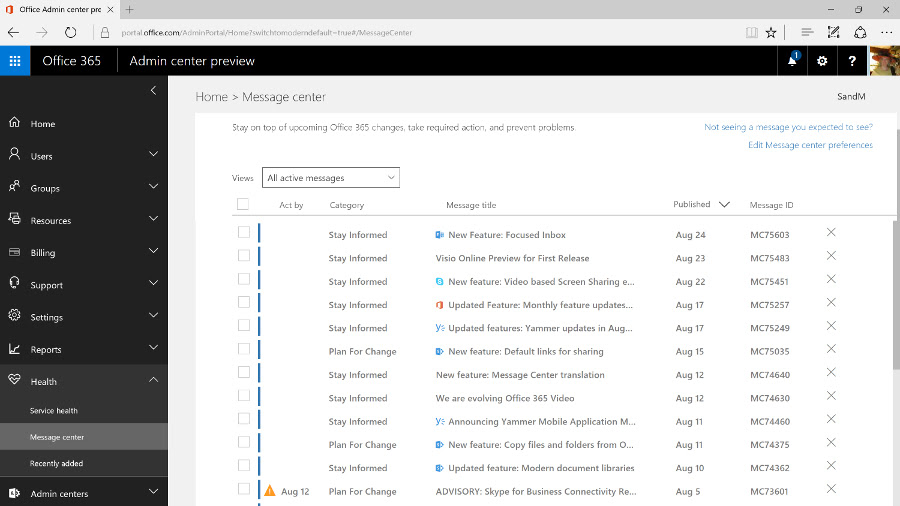Click the Resources icon in sidebar
The width and height of the screenshot is (900, 506).
point(14,219)
